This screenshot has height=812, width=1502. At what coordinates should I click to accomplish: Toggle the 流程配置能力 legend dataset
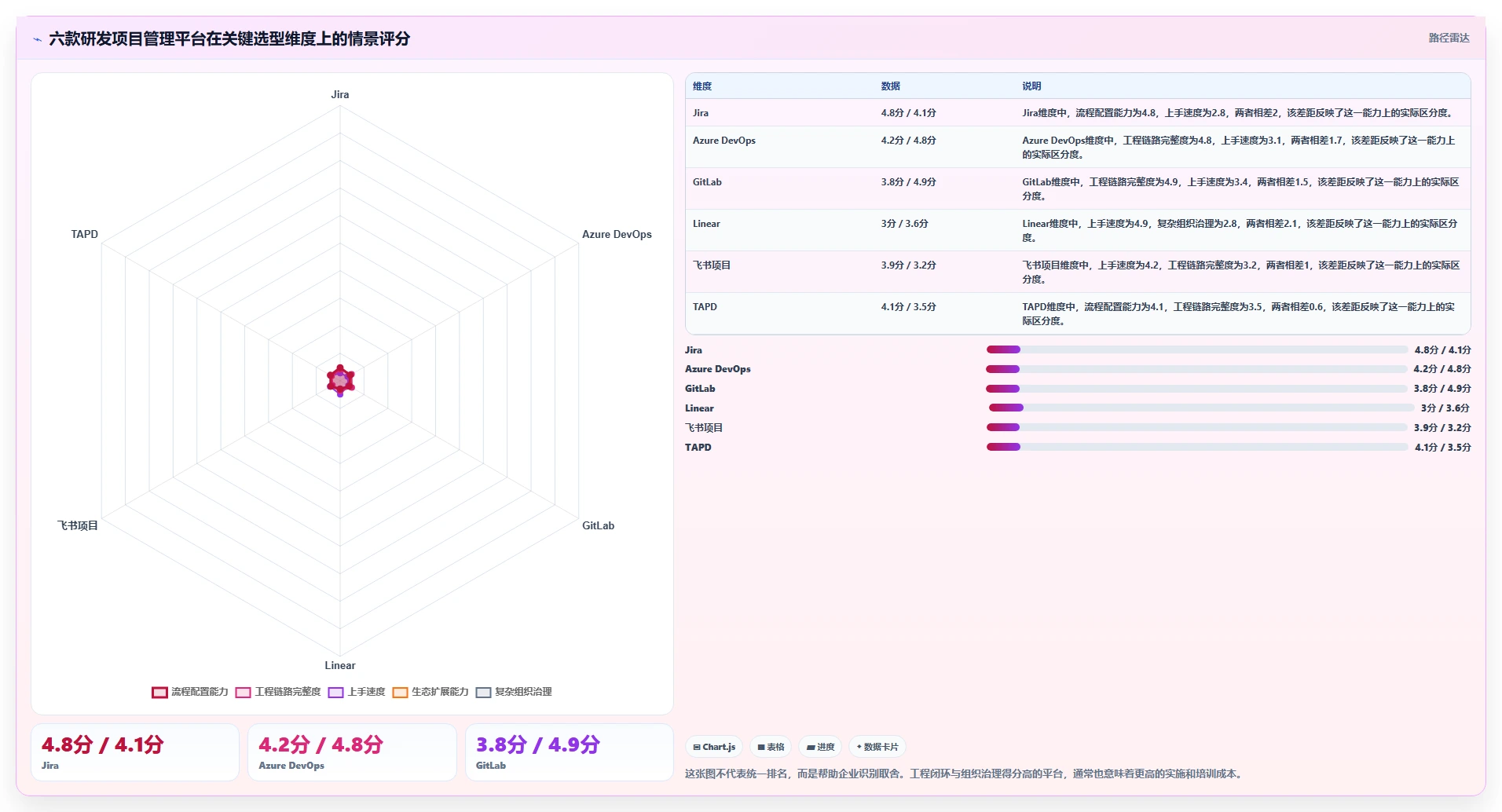(190, 692)
